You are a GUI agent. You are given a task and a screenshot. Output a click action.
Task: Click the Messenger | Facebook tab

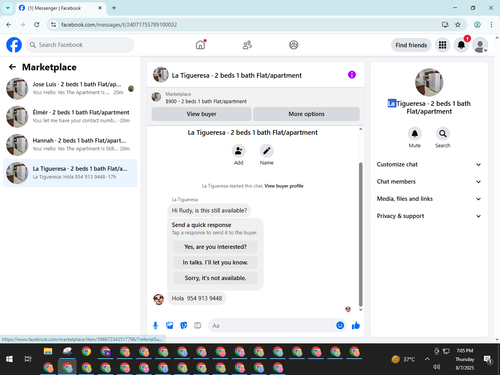(x=60, y=8)
